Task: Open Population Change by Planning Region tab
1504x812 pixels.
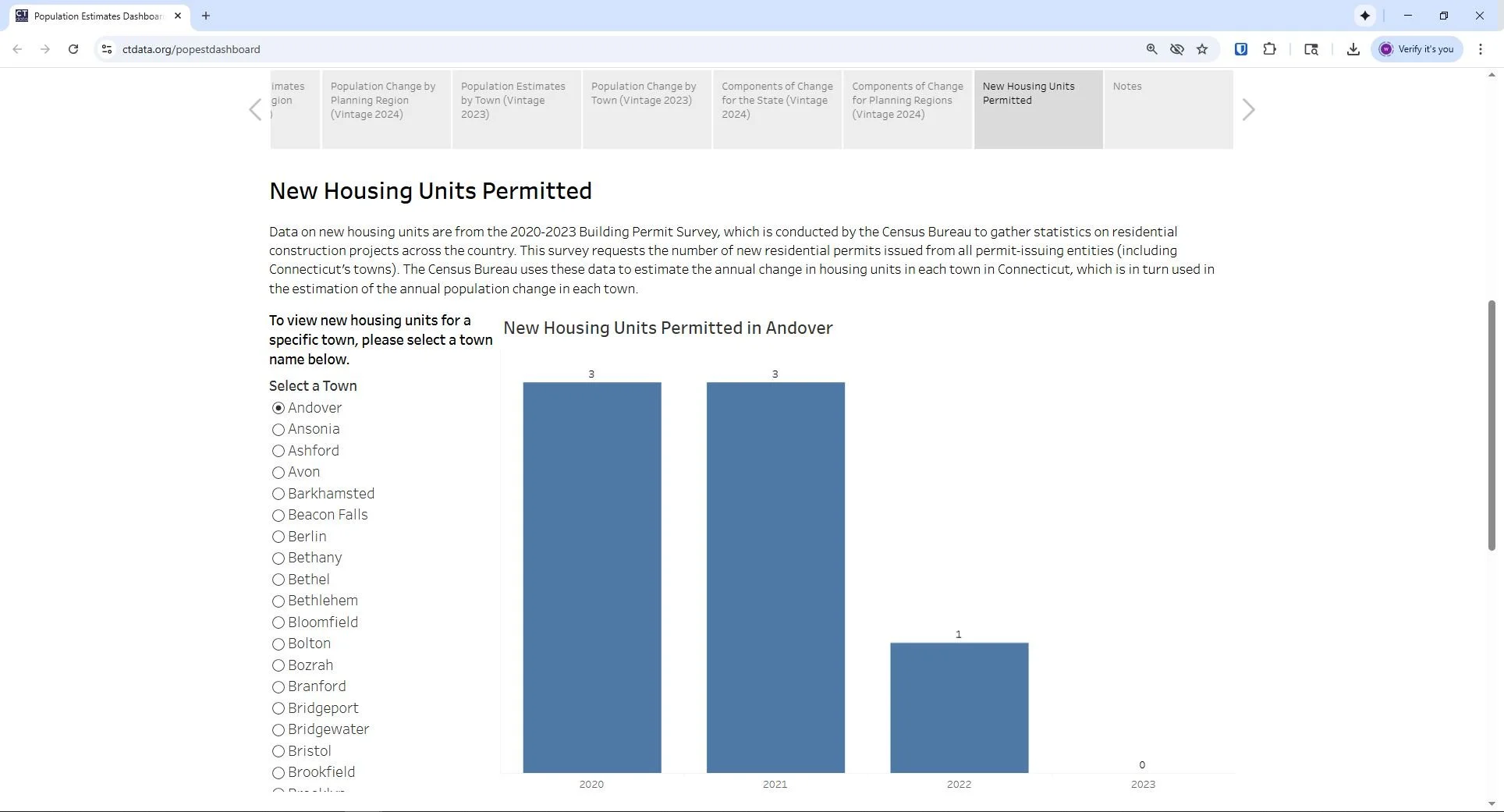Action: coord(387,109)
